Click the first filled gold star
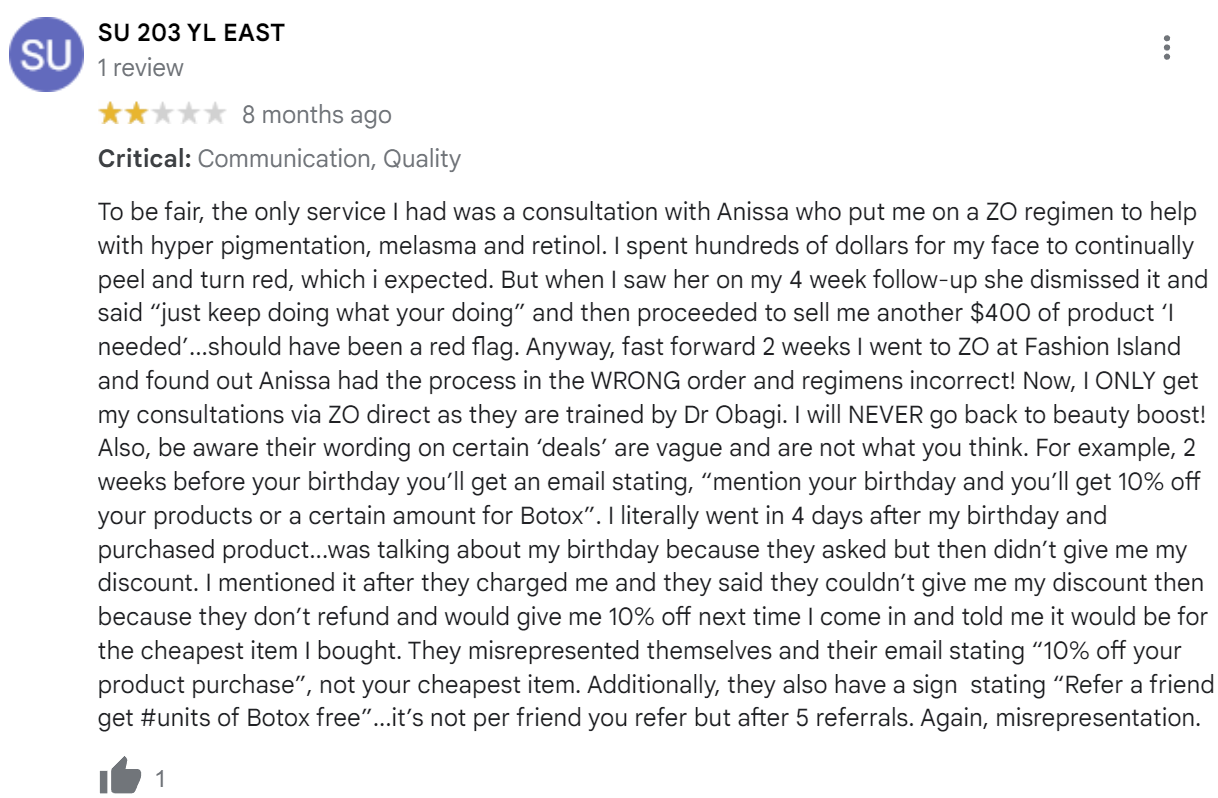Viewport: 1218px width, 798px height. point(109,114)
